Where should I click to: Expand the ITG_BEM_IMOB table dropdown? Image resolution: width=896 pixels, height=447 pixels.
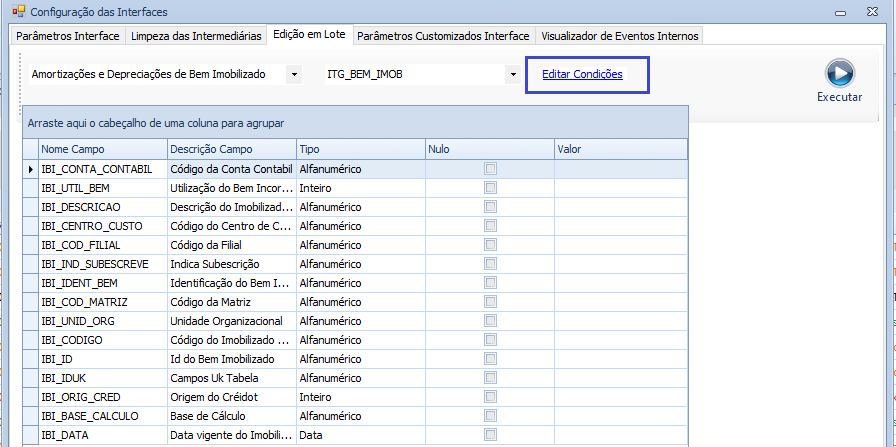[x=512, y=75]
